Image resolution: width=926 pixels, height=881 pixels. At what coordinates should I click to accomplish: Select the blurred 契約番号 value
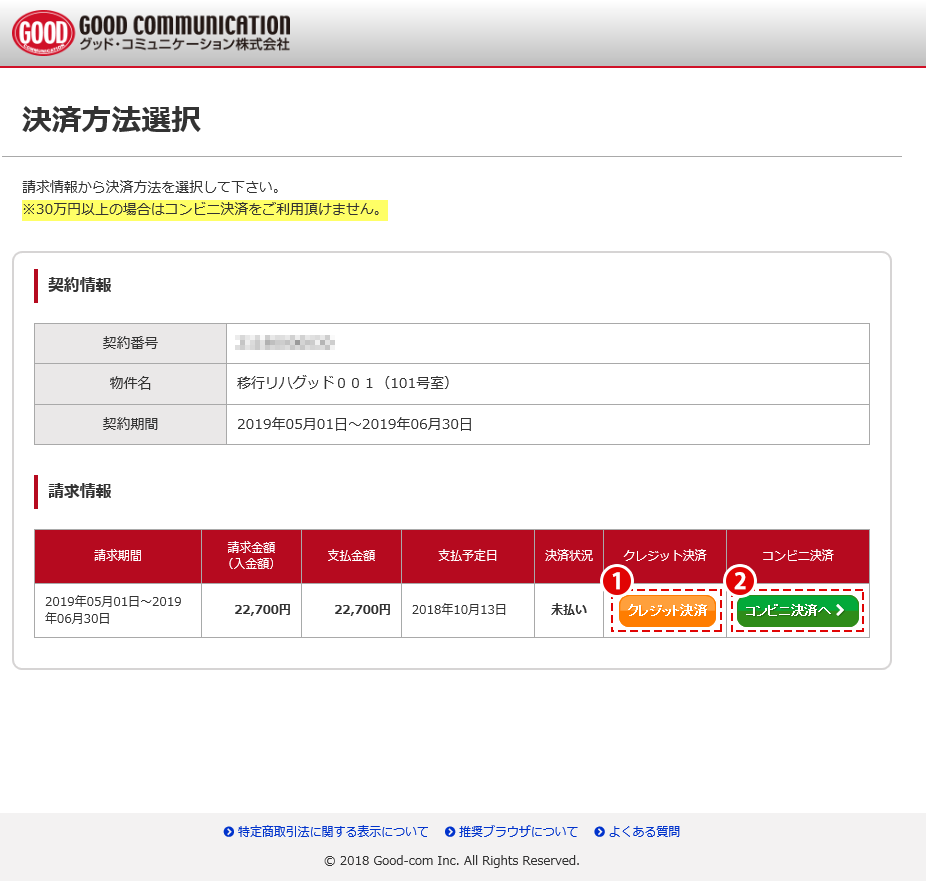point(285,343)
